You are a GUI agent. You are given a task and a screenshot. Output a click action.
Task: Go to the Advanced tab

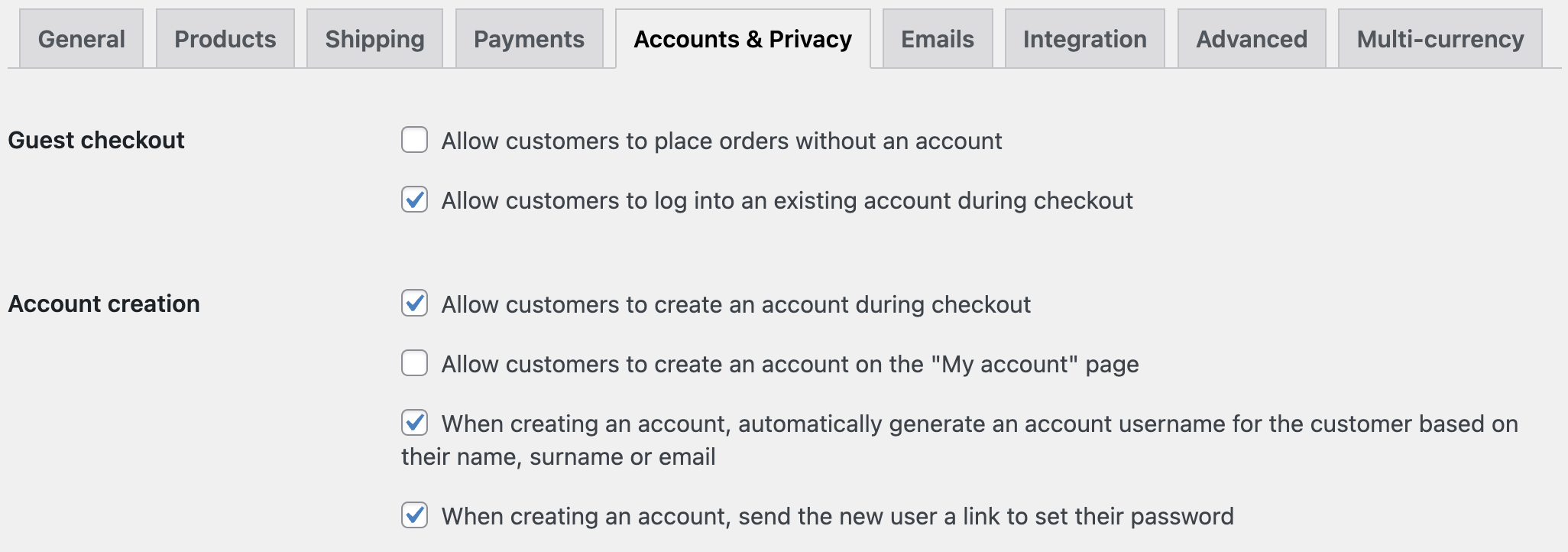(x=1252, y=39)
